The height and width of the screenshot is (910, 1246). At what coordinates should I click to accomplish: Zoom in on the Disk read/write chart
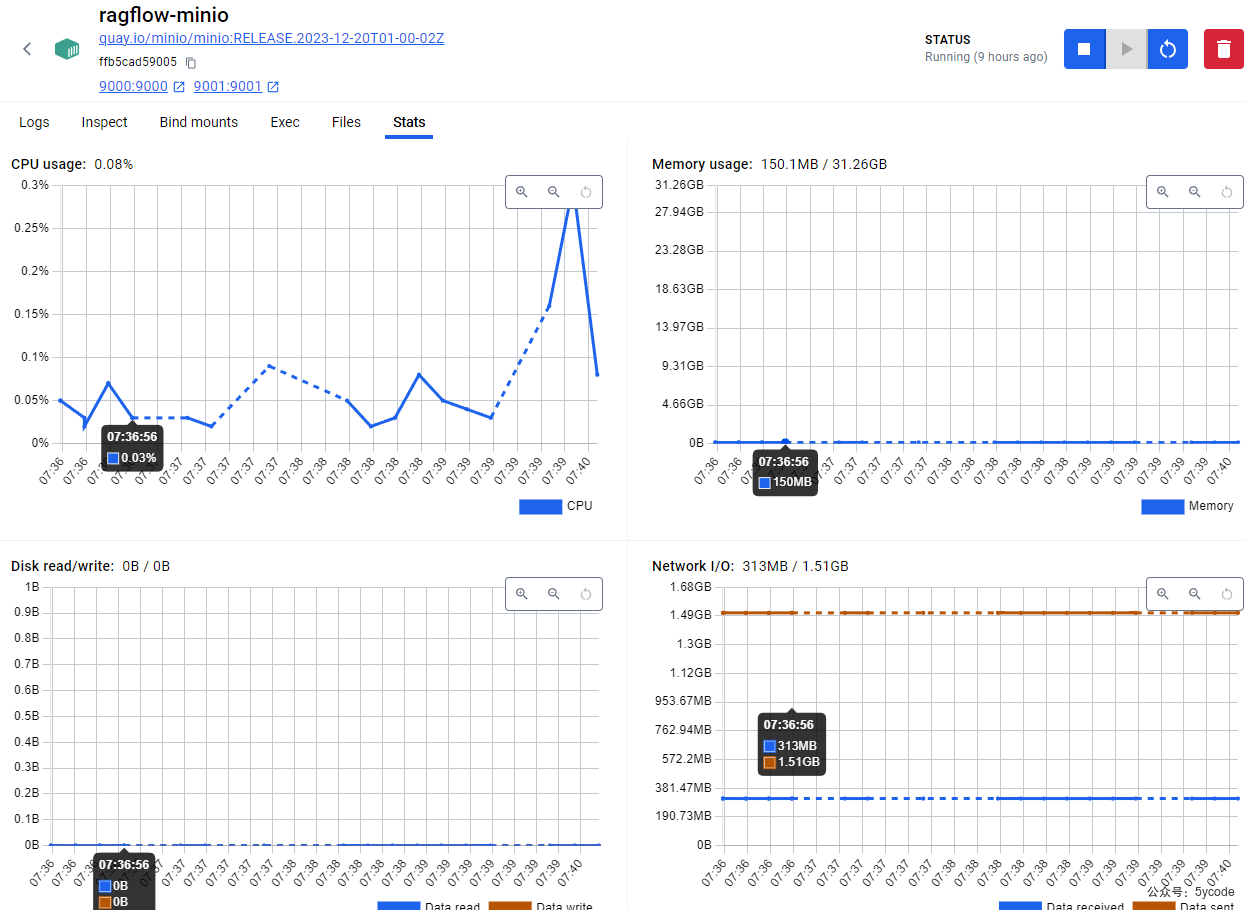point(522,594)
